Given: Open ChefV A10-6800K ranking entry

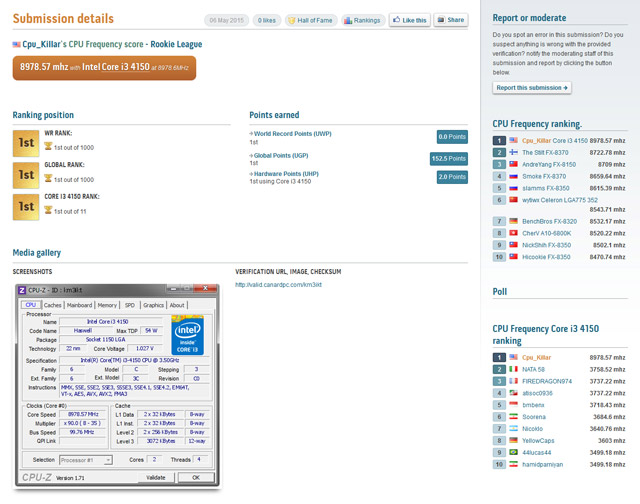Looking at the screenshot, I should [x=547, y=233].
